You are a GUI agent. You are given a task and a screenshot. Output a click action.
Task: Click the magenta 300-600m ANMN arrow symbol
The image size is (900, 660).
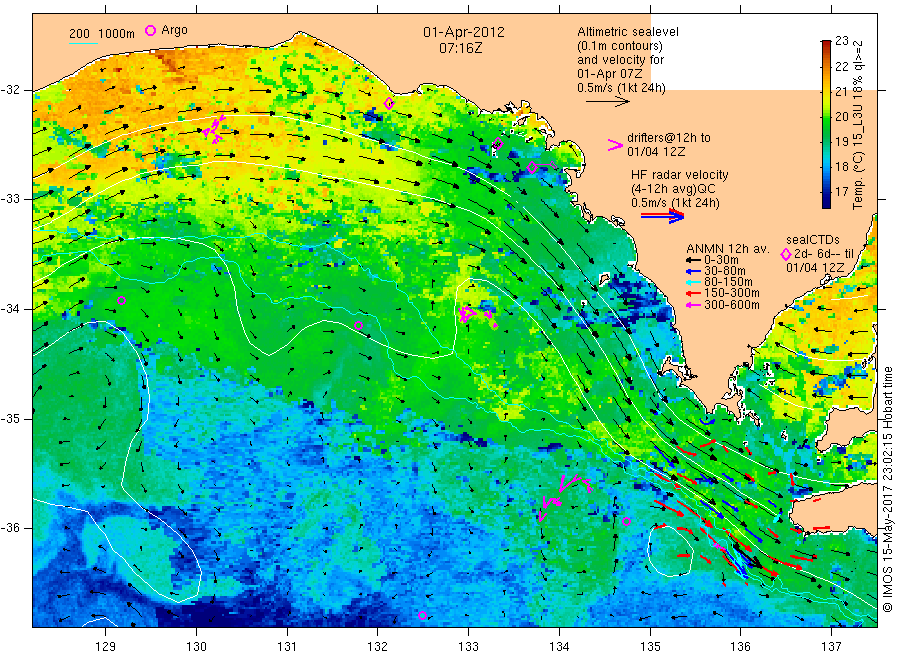coord(693,305)
